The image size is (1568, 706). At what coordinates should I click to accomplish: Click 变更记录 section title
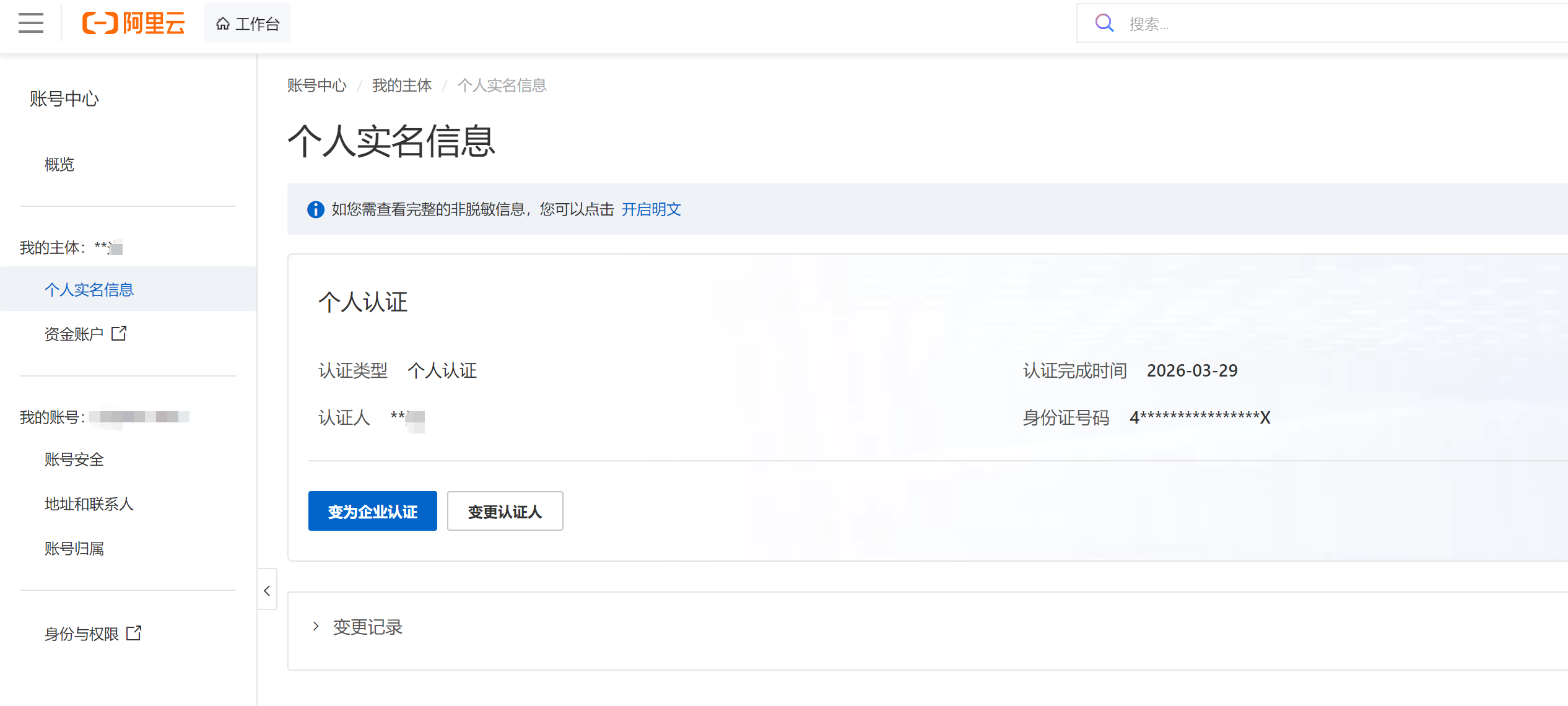(x=367, y=627)
